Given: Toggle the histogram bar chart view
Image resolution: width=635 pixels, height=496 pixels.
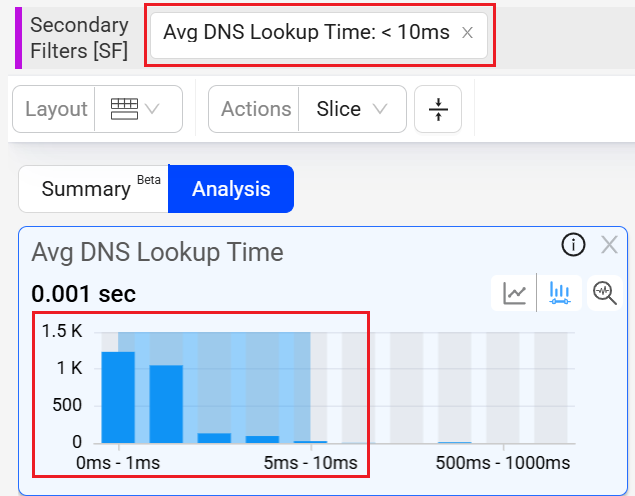Looking at the screenshot, I should (x=558, y=293).
